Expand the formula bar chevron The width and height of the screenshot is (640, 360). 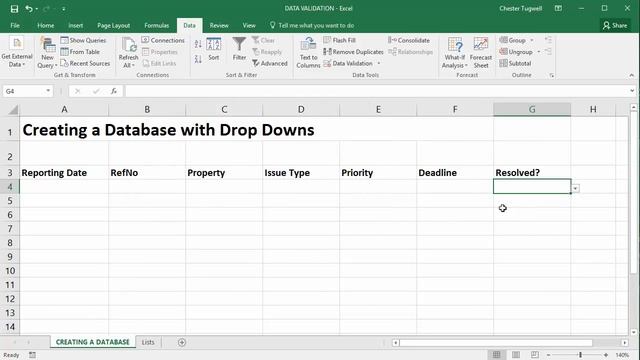632,91
